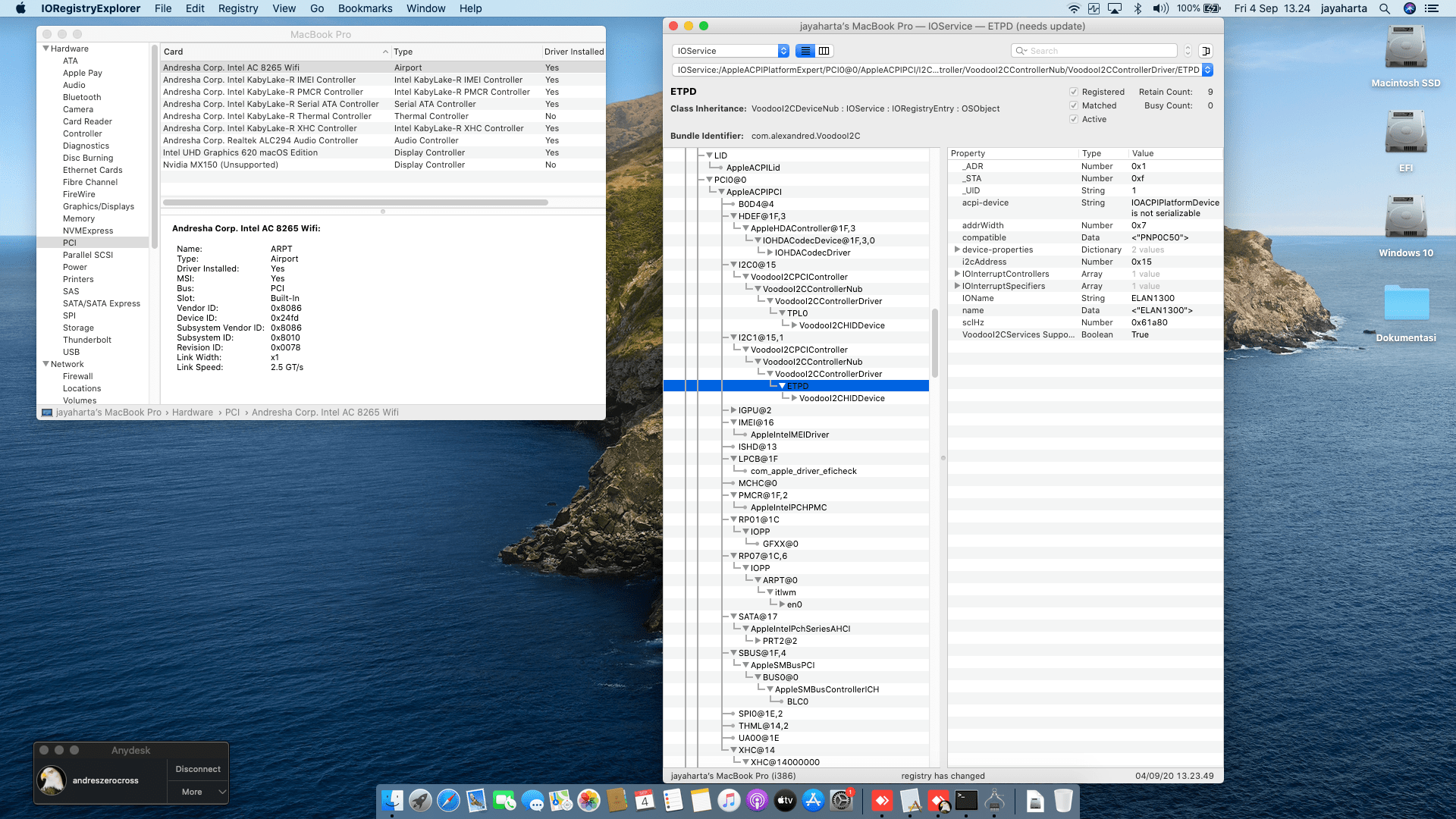Open Terminal from the Dock
Screen dimensions: 1456x819
[966, 800]
